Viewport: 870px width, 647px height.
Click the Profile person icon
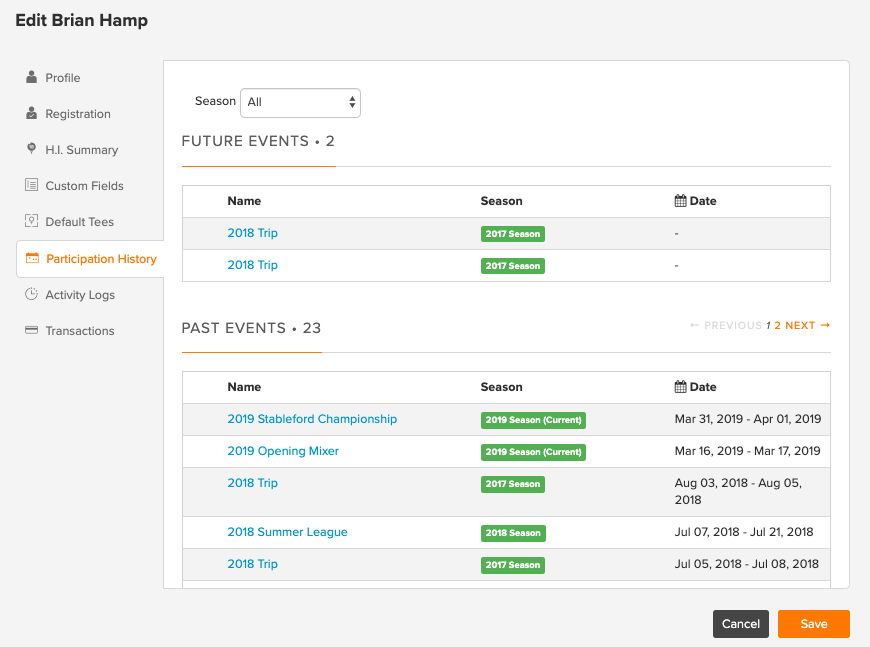click(32, 77)
